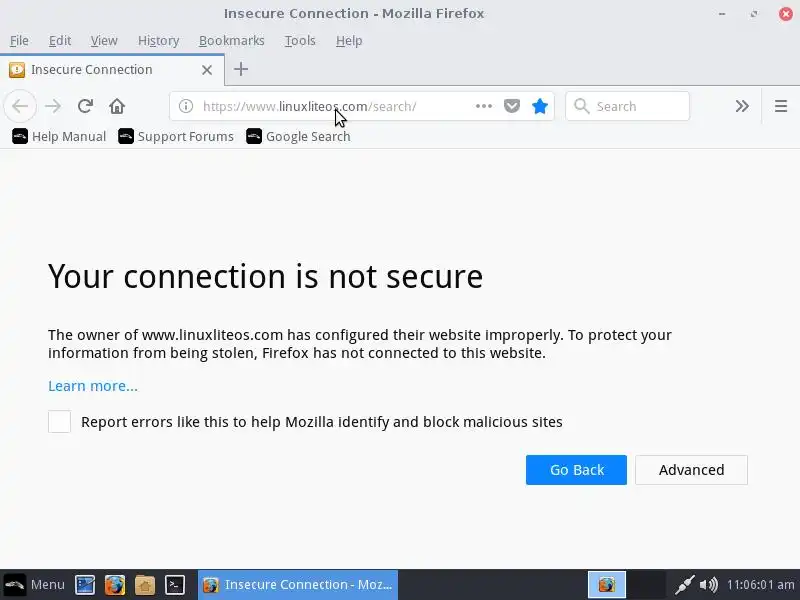Close the Insecure Connection tab
The height and width of the screenshot is (600, 800).
pyautogui.click(x=207, y=70)
